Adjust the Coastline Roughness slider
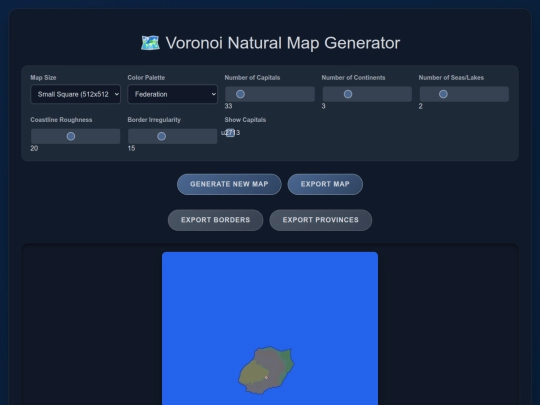 [75, 136]
